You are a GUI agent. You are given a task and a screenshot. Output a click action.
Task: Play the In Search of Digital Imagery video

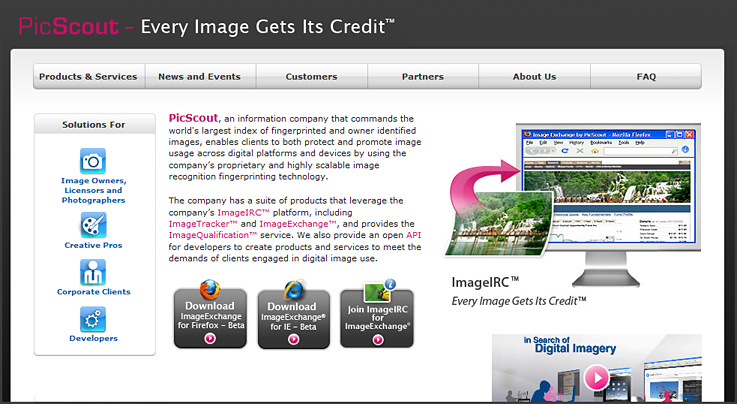click(597, 378)
